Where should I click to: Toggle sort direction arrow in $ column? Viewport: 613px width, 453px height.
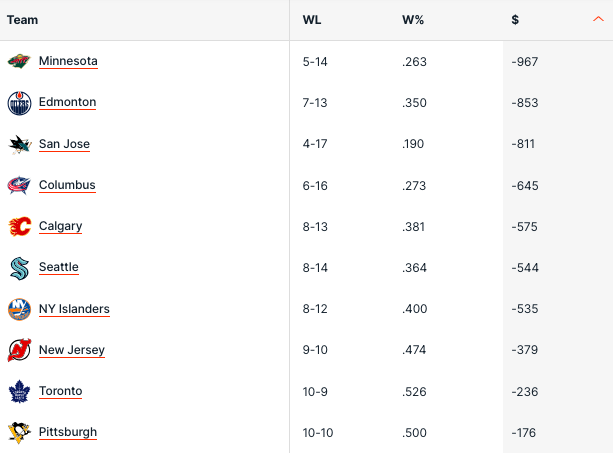point(598,19)
